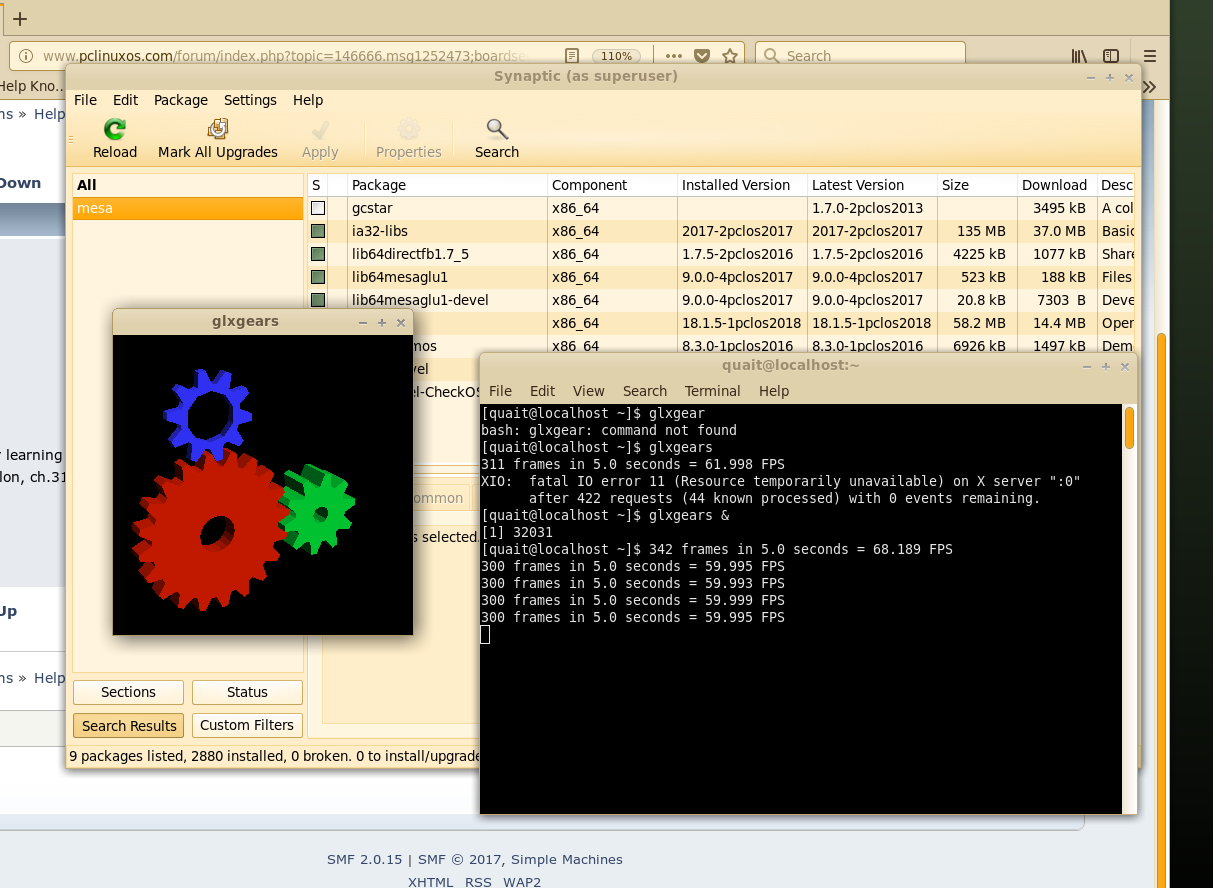
Task: Click the lib64mesaglu1 status checkbox
Action: click(318, 277)
